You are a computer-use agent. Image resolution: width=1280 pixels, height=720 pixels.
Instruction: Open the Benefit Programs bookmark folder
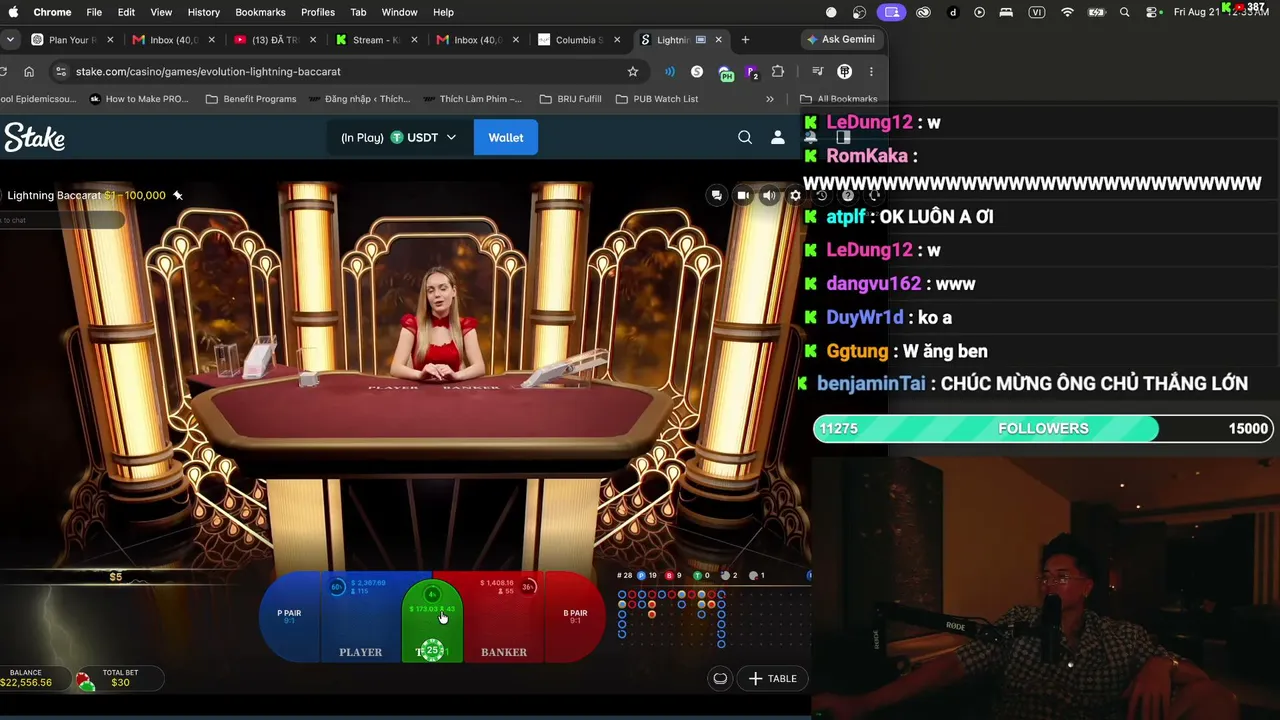click(x=251, y=99)
